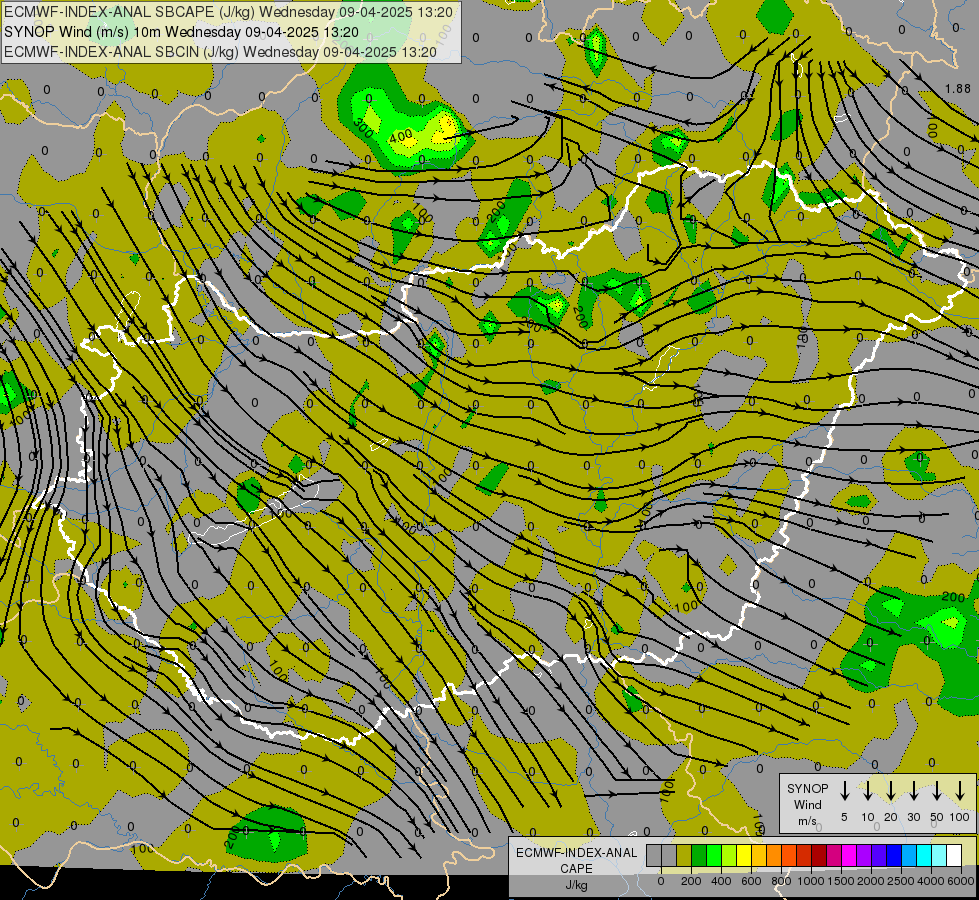Click the 'J/kg' unit label in legend
This screenshot has width=979, height=900.
point(576,885)
